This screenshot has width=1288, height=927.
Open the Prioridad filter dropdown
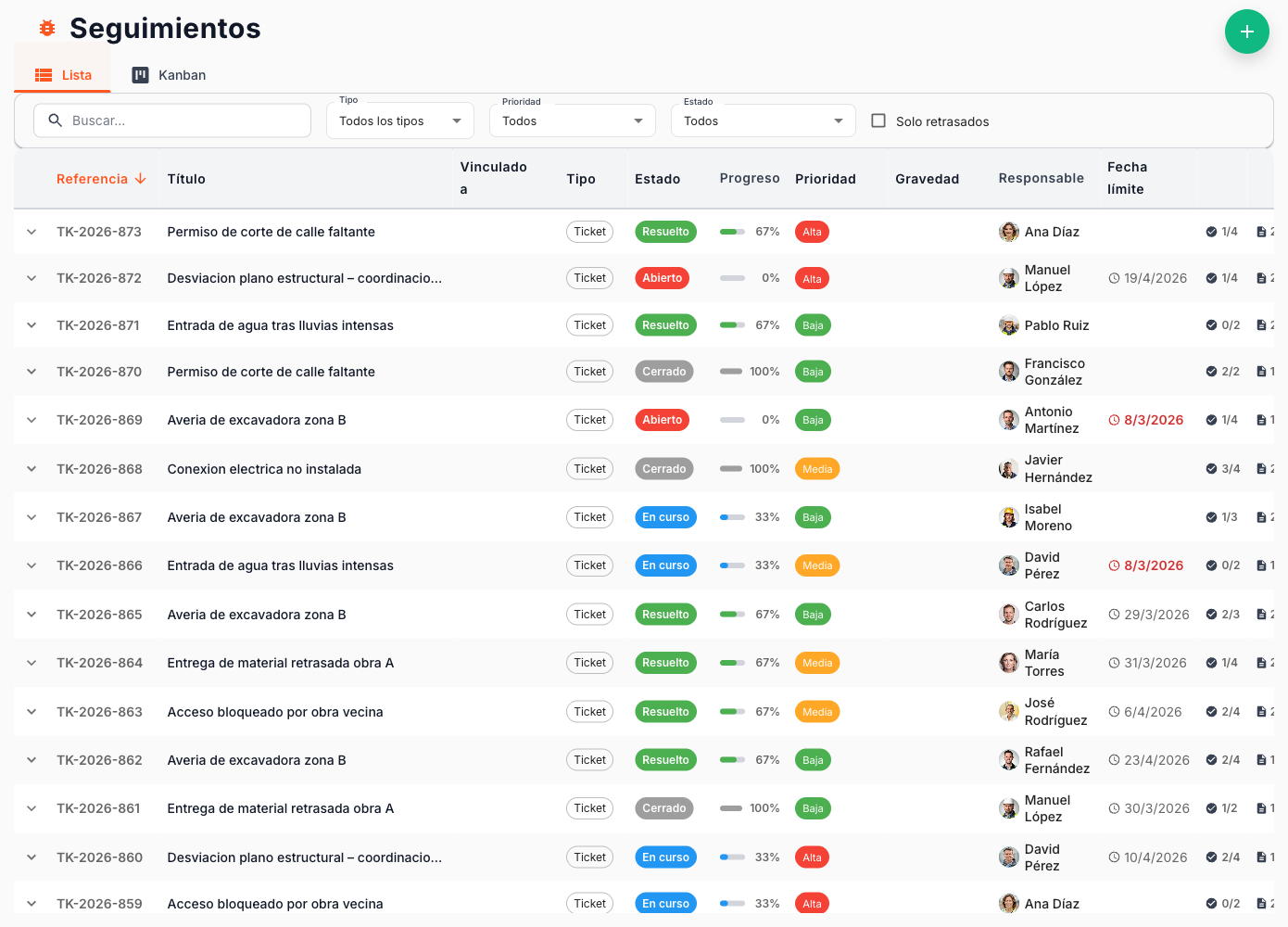572,121
